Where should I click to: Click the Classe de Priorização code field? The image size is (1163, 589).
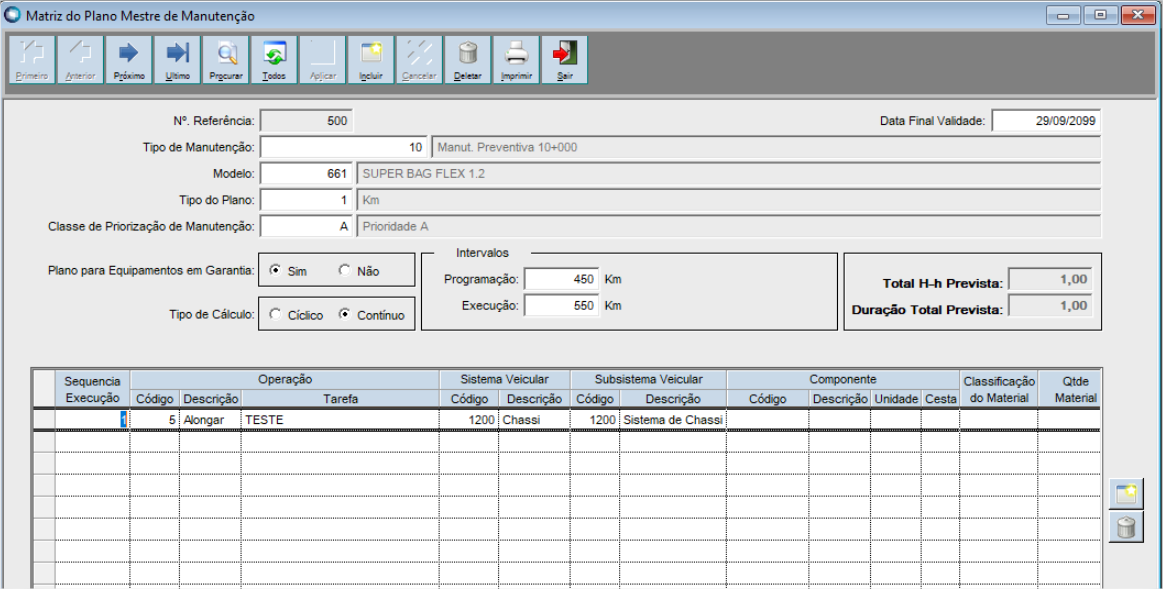tap(307, 226)
